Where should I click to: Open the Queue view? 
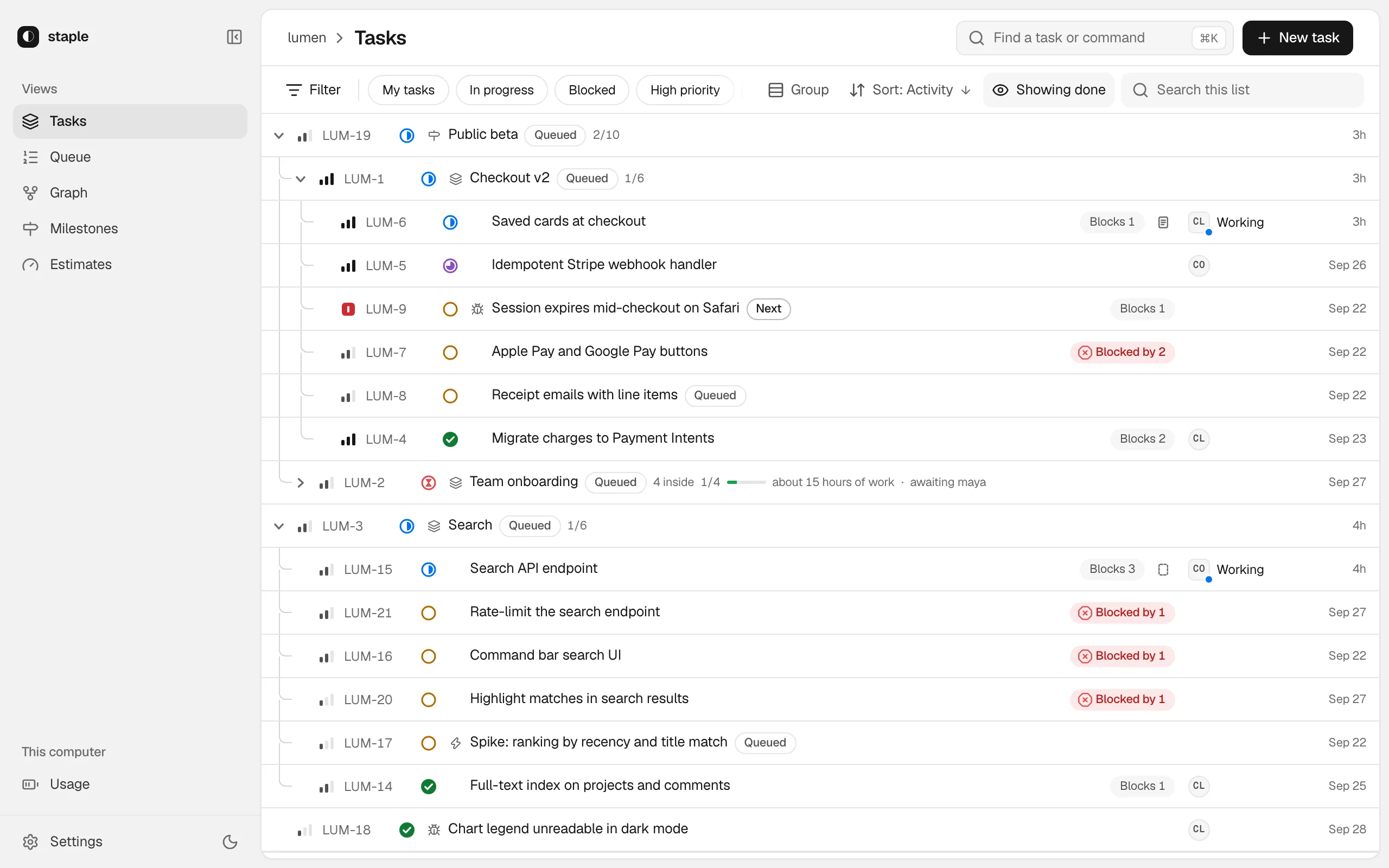pos(130,157)
